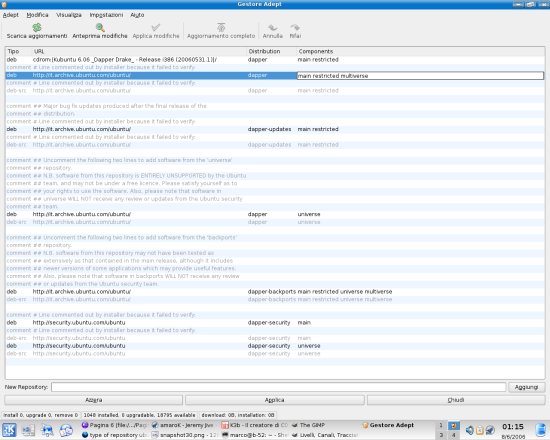Open the Modifica menu
The height and width of the screenshot is (440, 550).
(37, 15)
